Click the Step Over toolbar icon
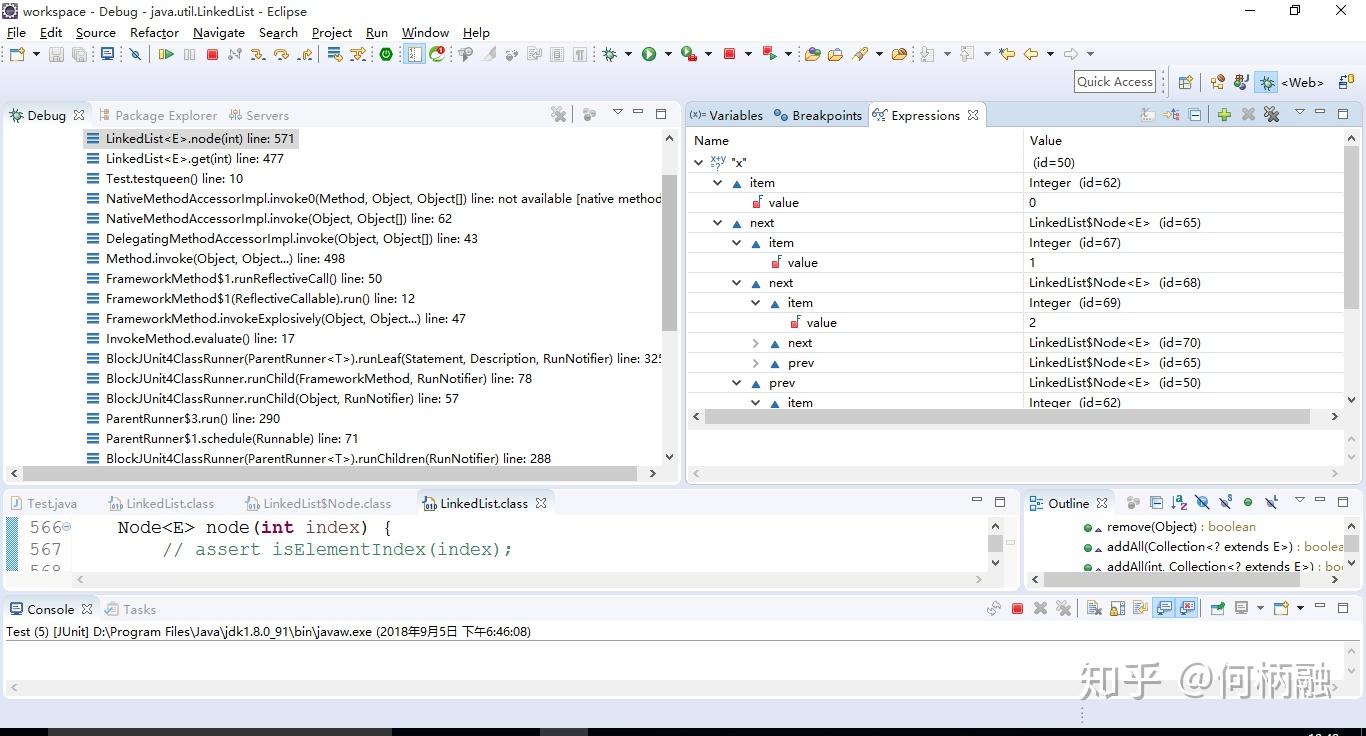Screen dimensions: 1366x736 click(281, 54)
